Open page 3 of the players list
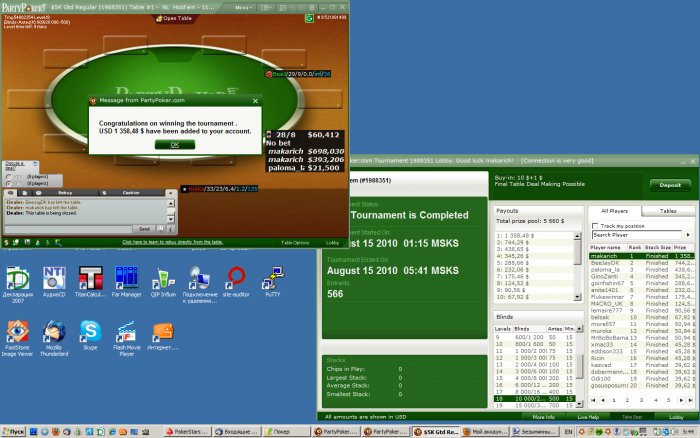Image resolution: width=700 pixels, height=438 pixels. click(641, 400)
